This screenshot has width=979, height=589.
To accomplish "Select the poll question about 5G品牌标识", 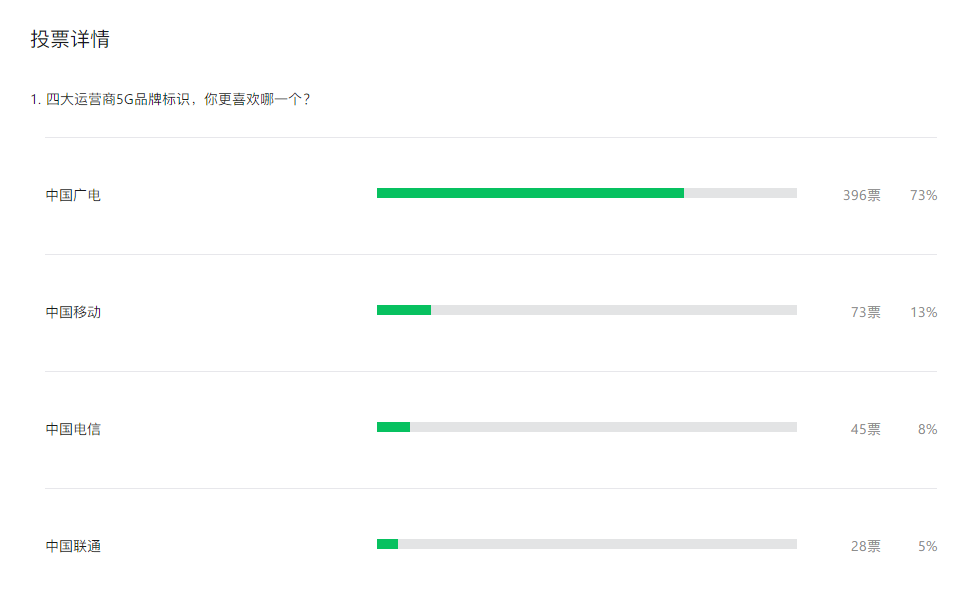I will pyautogui.click(x=170, y=99).
